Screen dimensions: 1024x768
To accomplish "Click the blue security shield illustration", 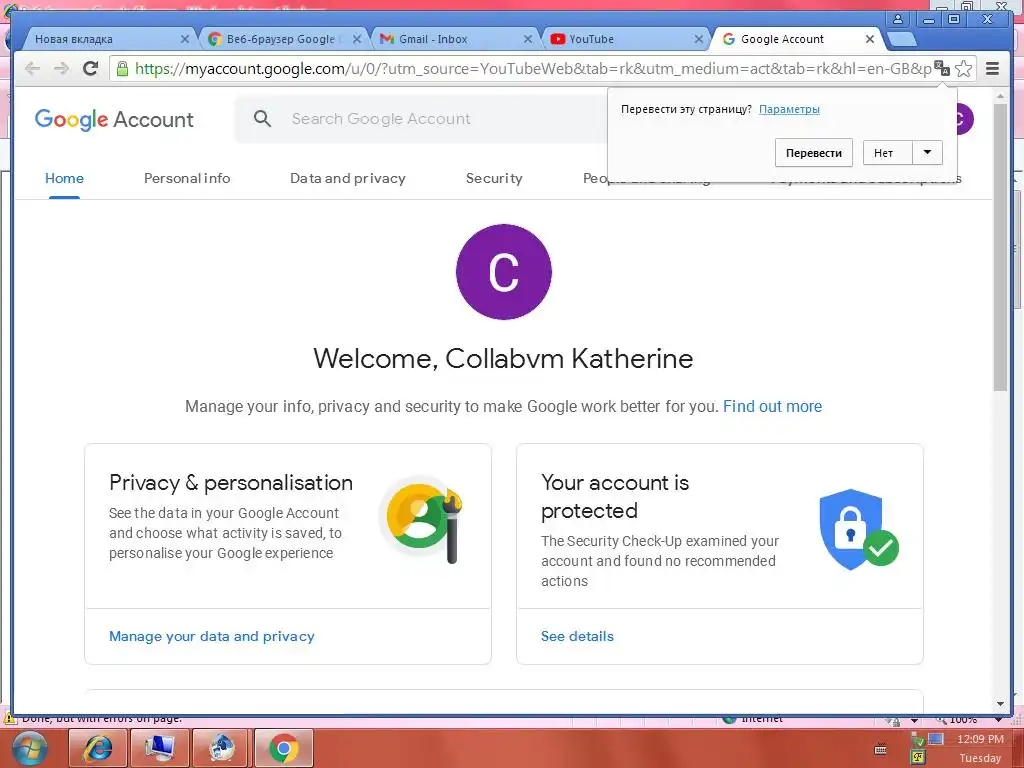I will (x=858, y=529).
